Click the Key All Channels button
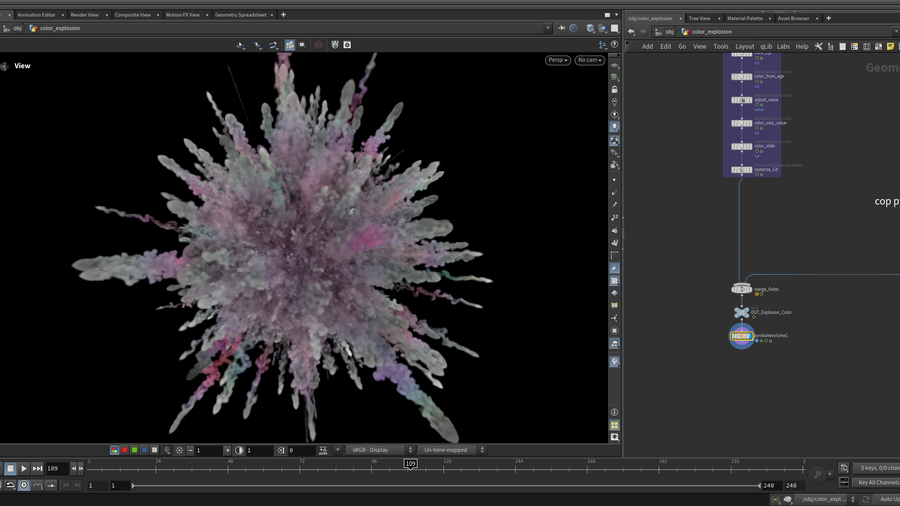900x506 pixels. 877,482
